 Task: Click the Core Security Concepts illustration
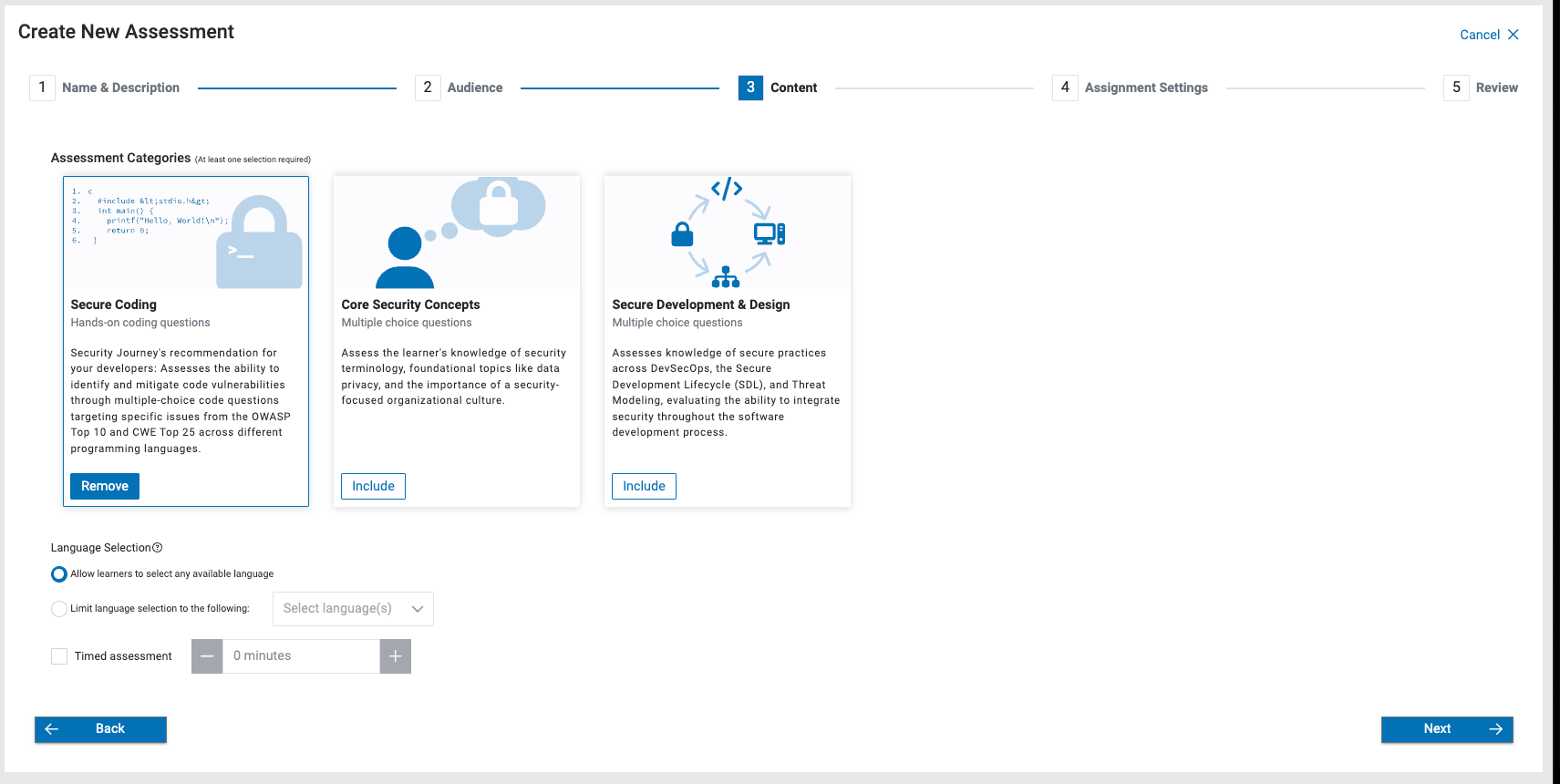457,232
